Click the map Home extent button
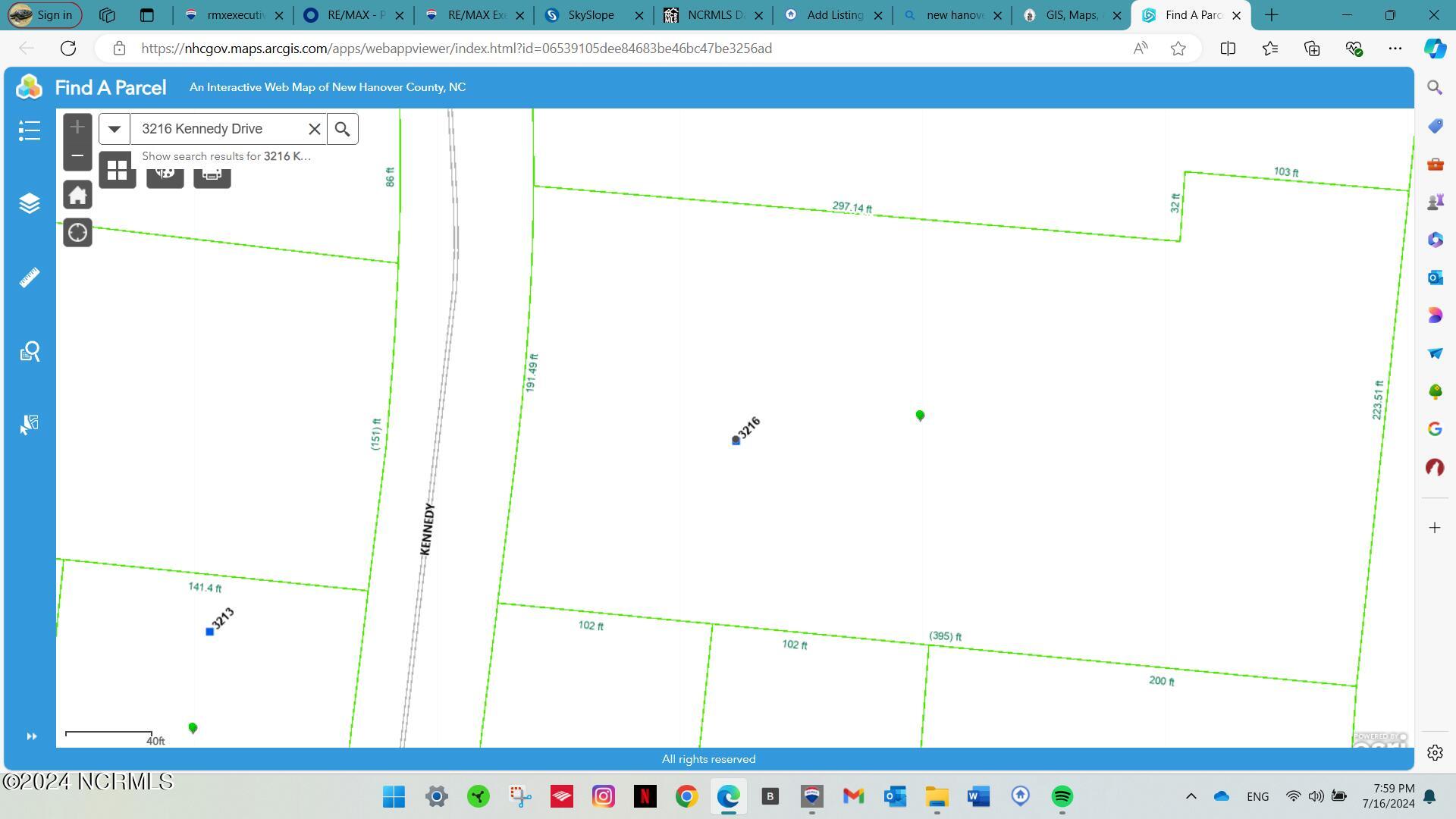This screenshot has height=819, width=1456. 77,196
